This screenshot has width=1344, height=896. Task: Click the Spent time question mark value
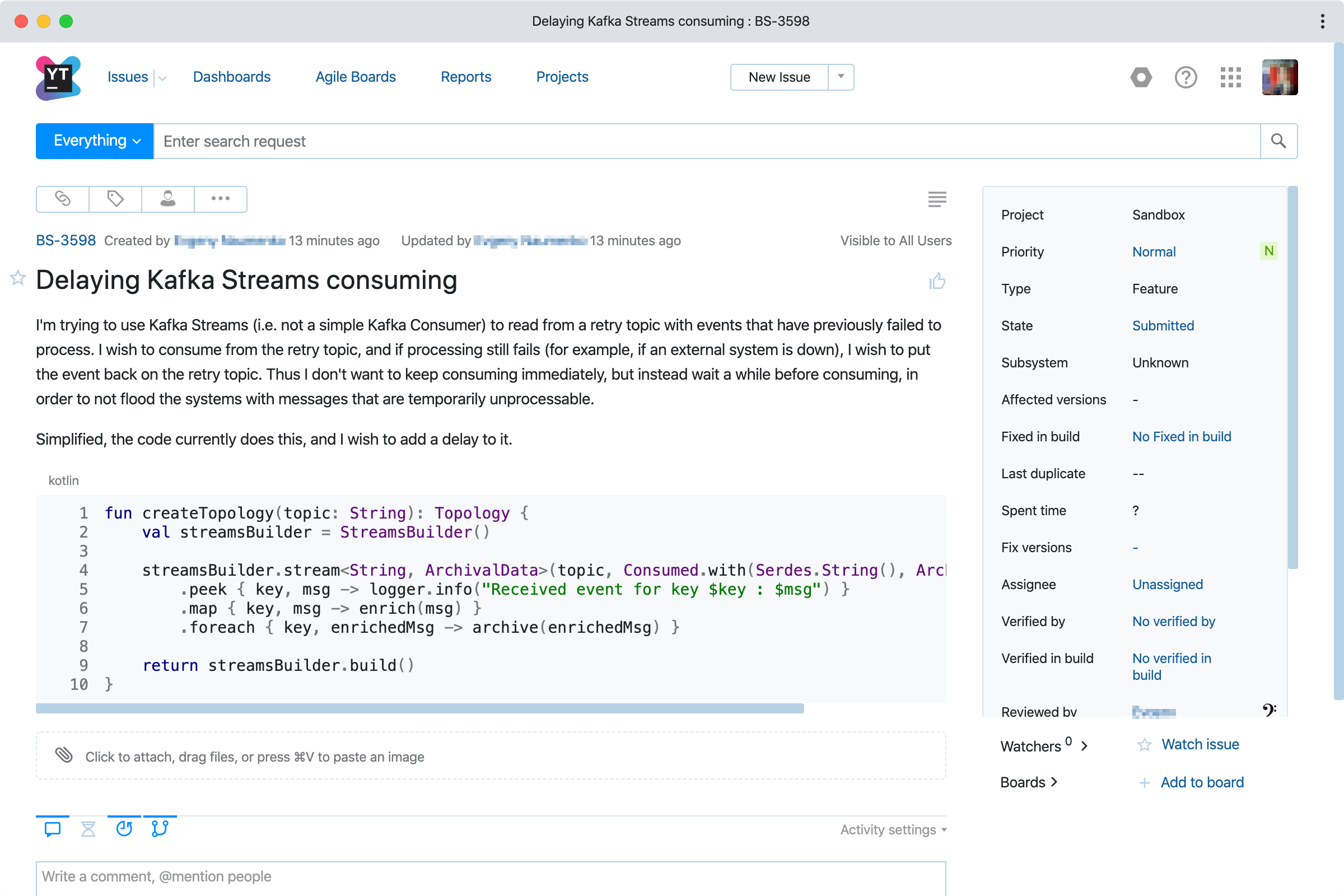pos(1136,511)
